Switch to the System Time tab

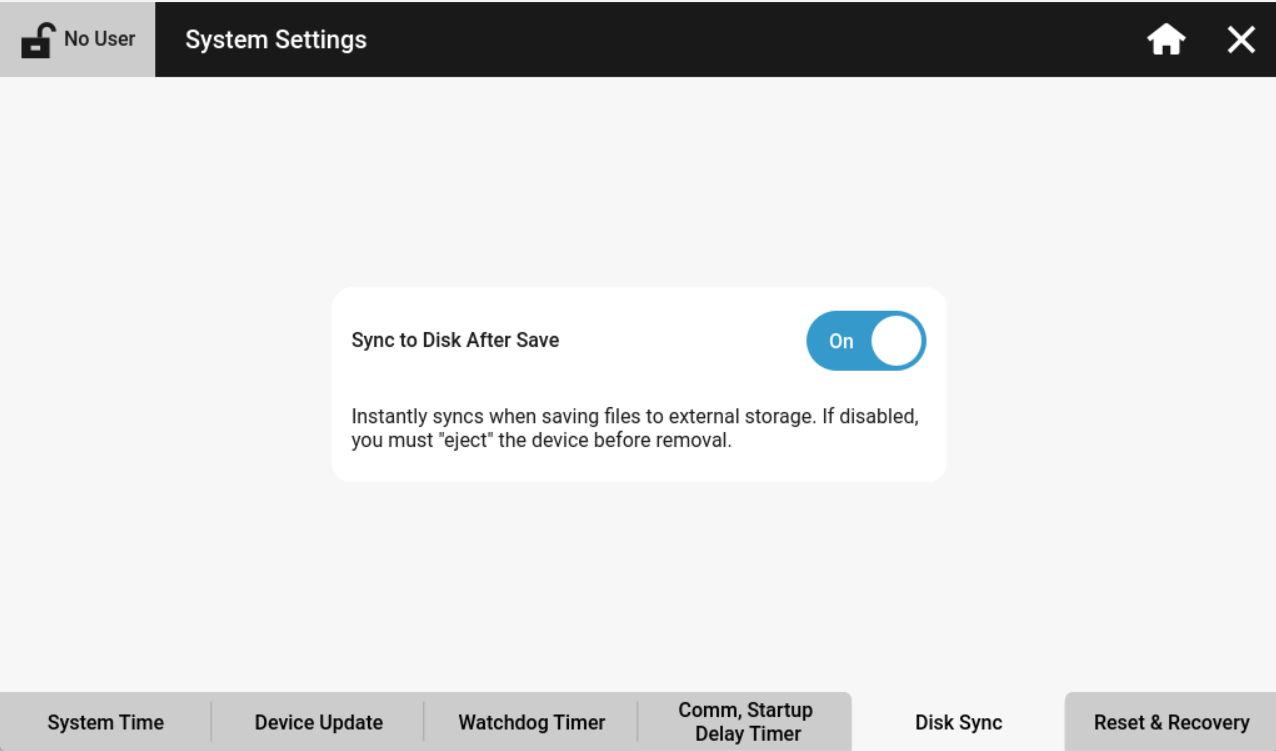point(105,722)
